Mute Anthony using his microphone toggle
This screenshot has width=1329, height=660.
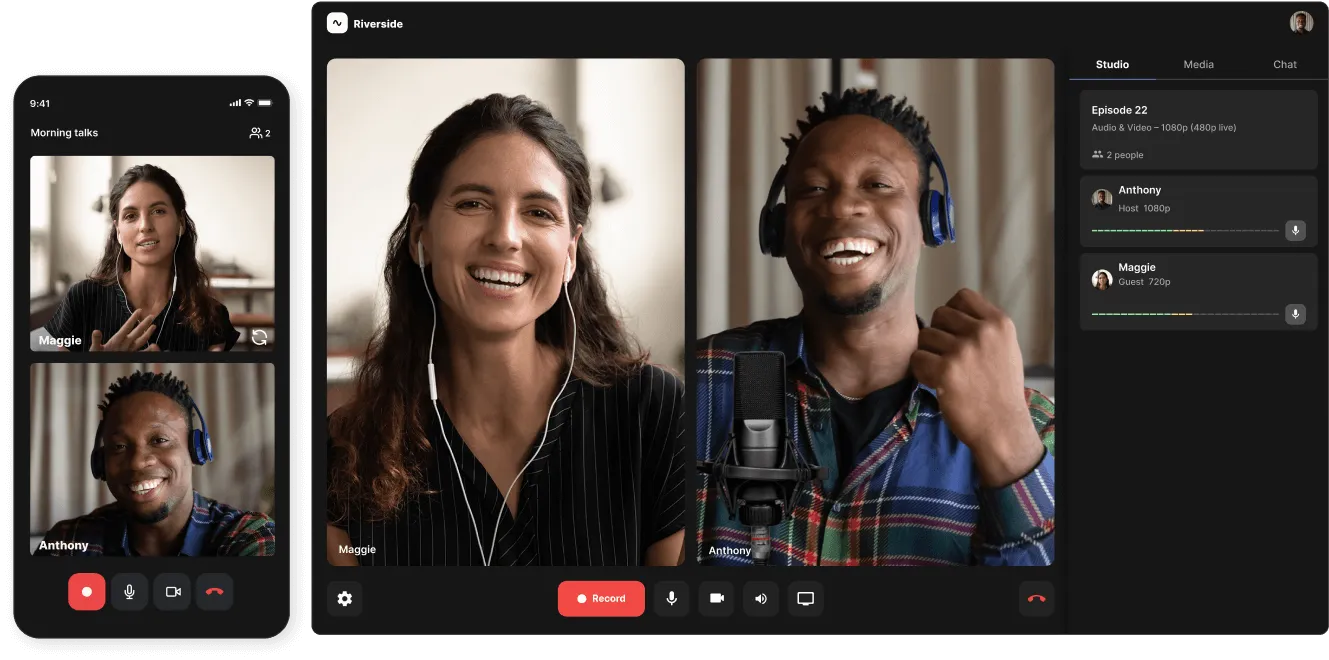coord(1295,230)
